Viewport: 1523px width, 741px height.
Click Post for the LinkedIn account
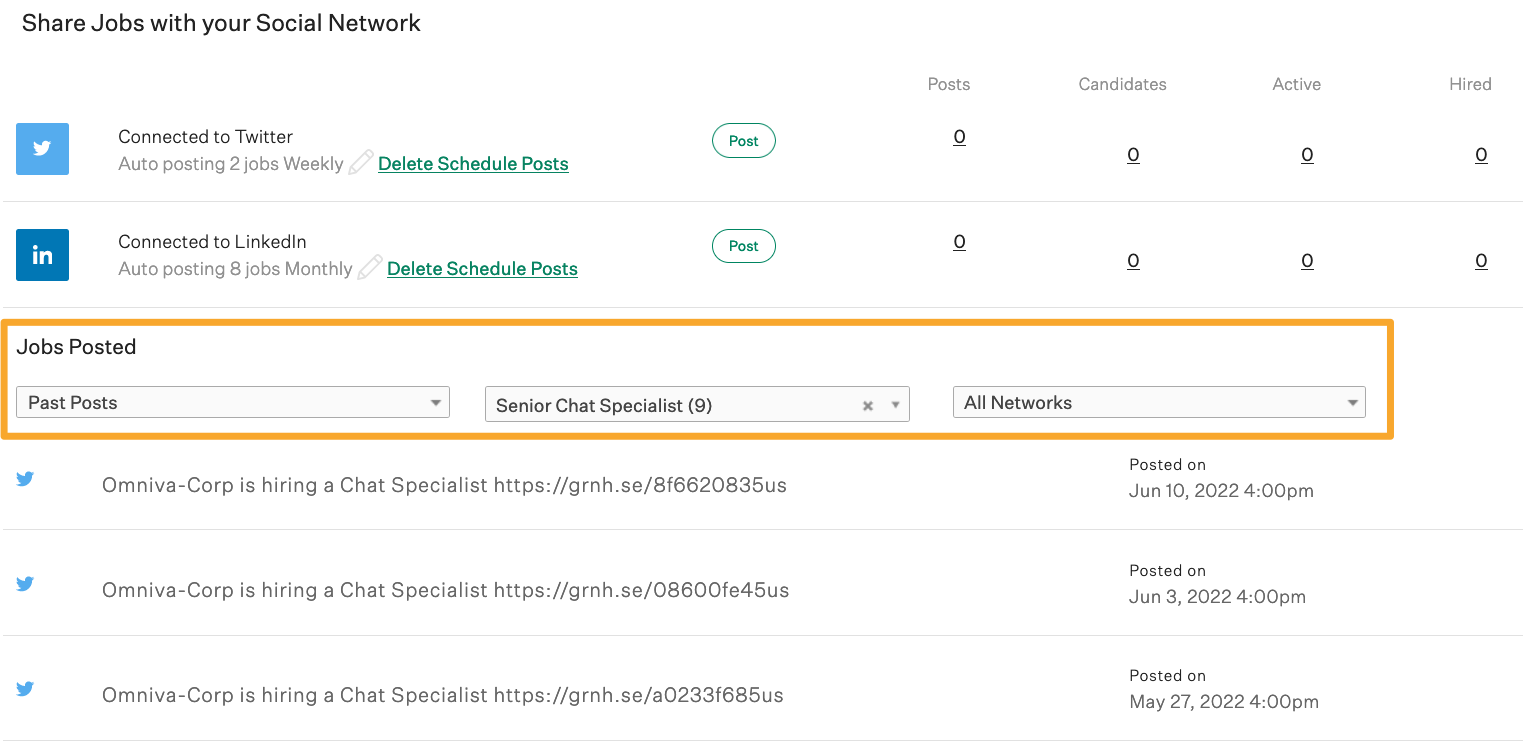tap(743, 245)
